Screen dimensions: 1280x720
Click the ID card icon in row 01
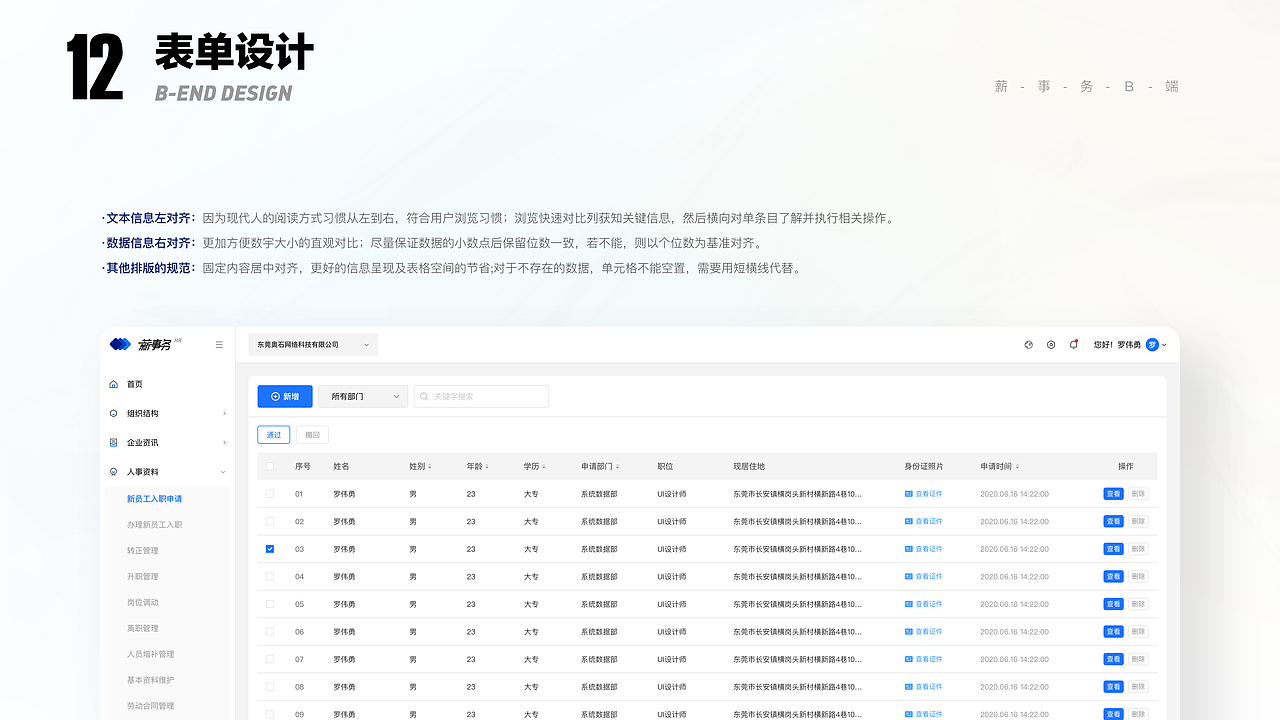909,494
